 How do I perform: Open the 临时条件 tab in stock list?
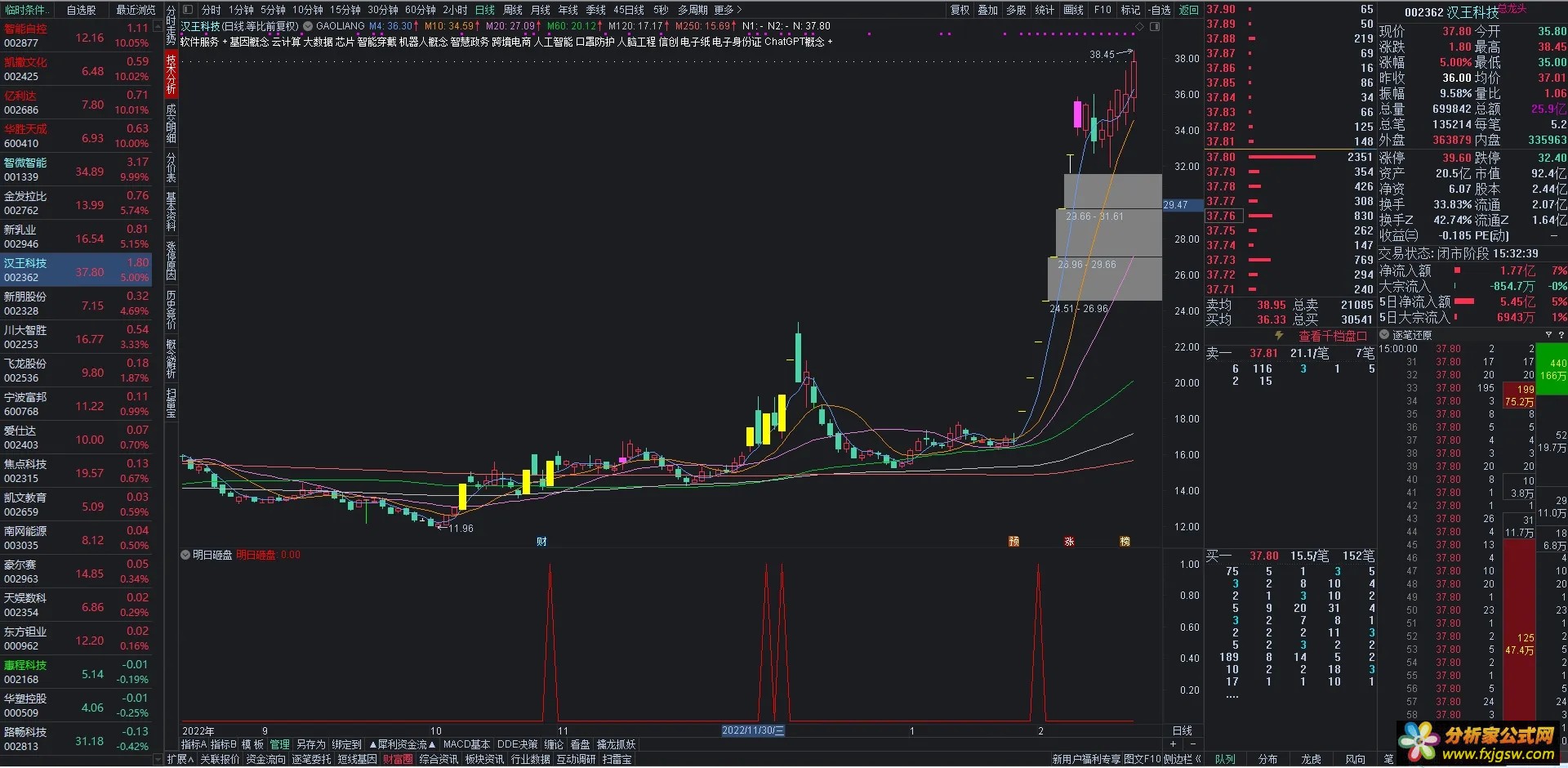point(26,10)
